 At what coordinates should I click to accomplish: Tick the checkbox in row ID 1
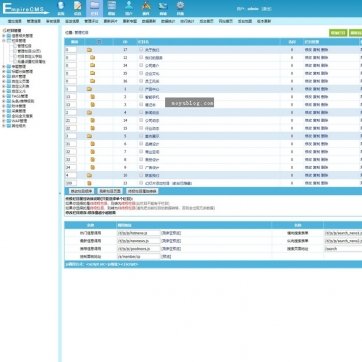point(141,89)
